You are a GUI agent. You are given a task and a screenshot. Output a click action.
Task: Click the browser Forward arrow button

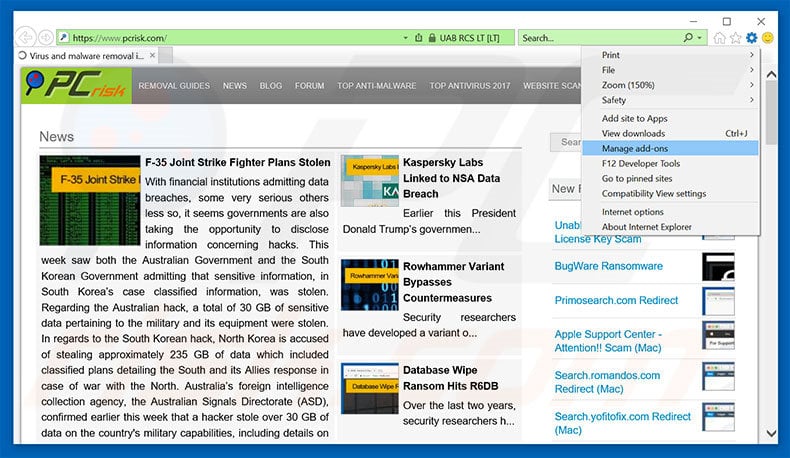tap(46, 37)
